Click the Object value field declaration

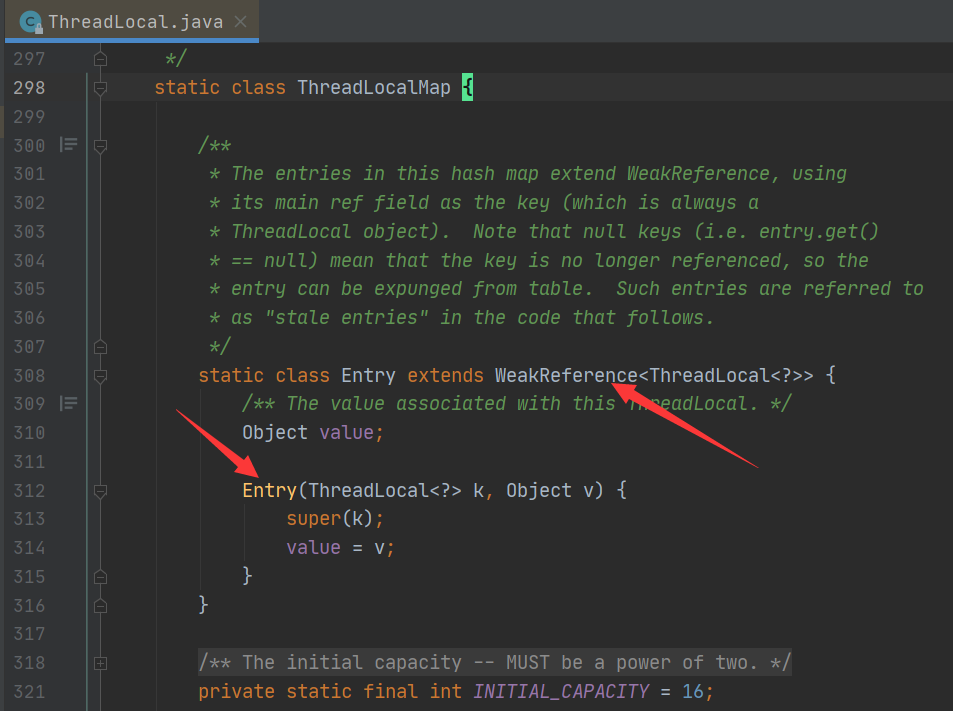tap(312, 433)
